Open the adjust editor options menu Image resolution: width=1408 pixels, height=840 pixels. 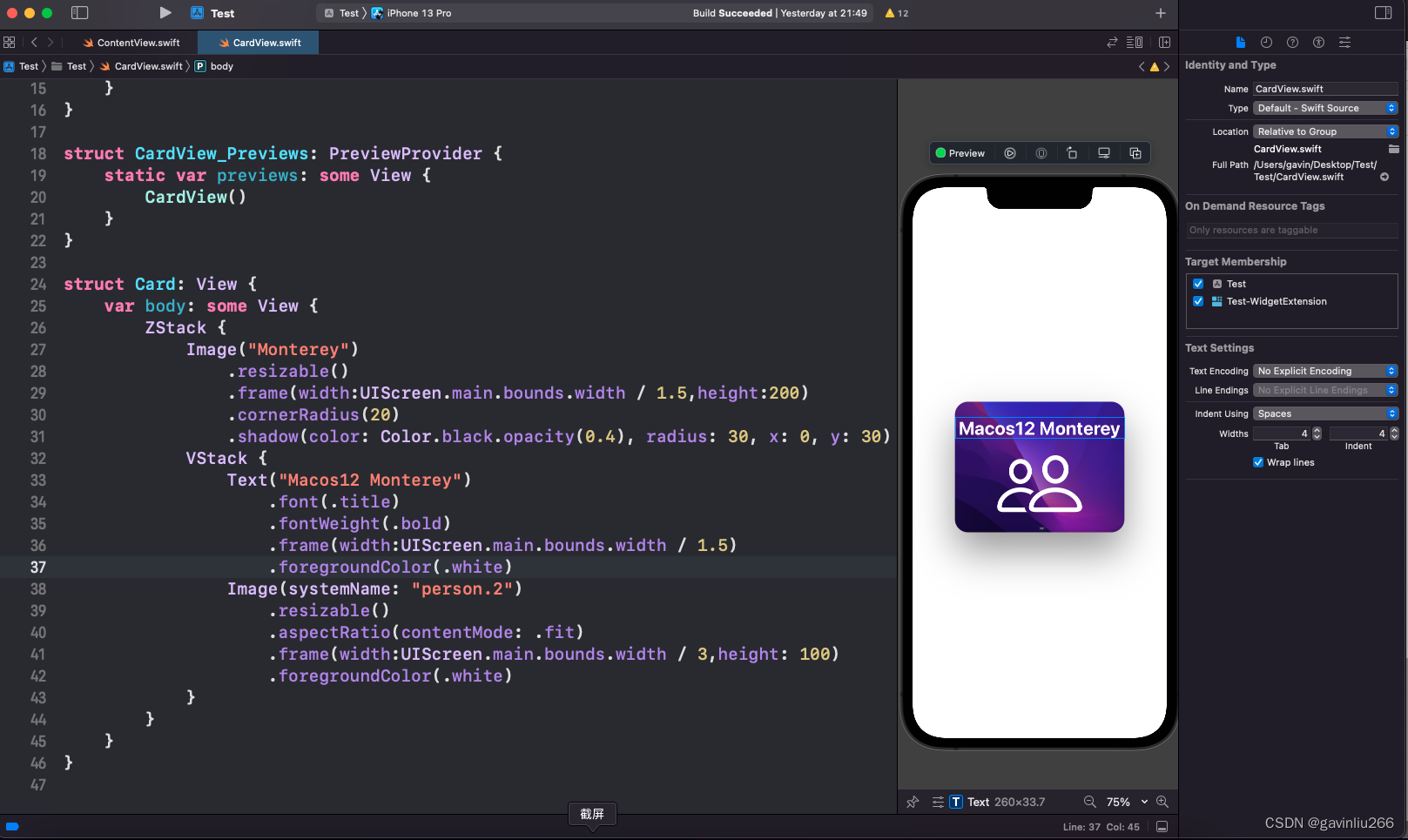click(1135, 42)
